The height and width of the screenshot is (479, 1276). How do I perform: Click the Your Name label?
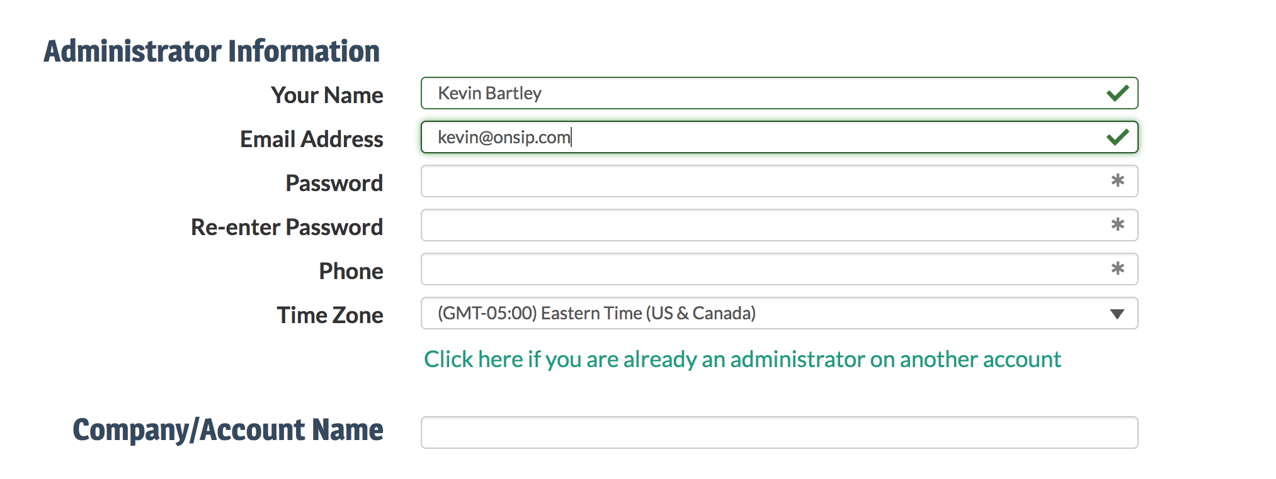point(327,95)
